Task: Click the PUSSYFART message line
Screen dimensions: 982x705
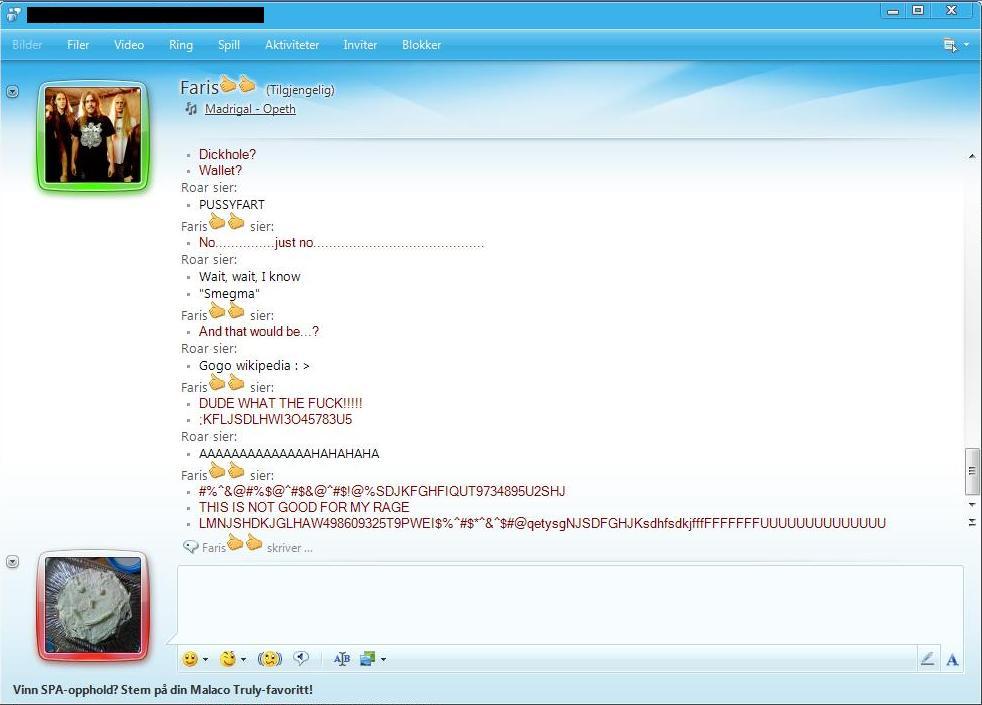Action: pyautogui.click(x=232, y=205)
